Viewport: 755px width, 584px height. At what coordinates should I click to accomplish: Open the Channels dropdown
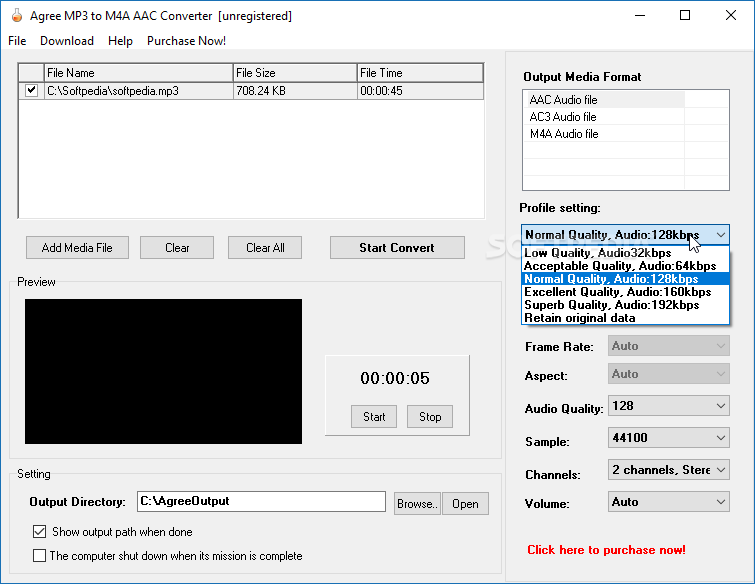click(x=669, y=469)
